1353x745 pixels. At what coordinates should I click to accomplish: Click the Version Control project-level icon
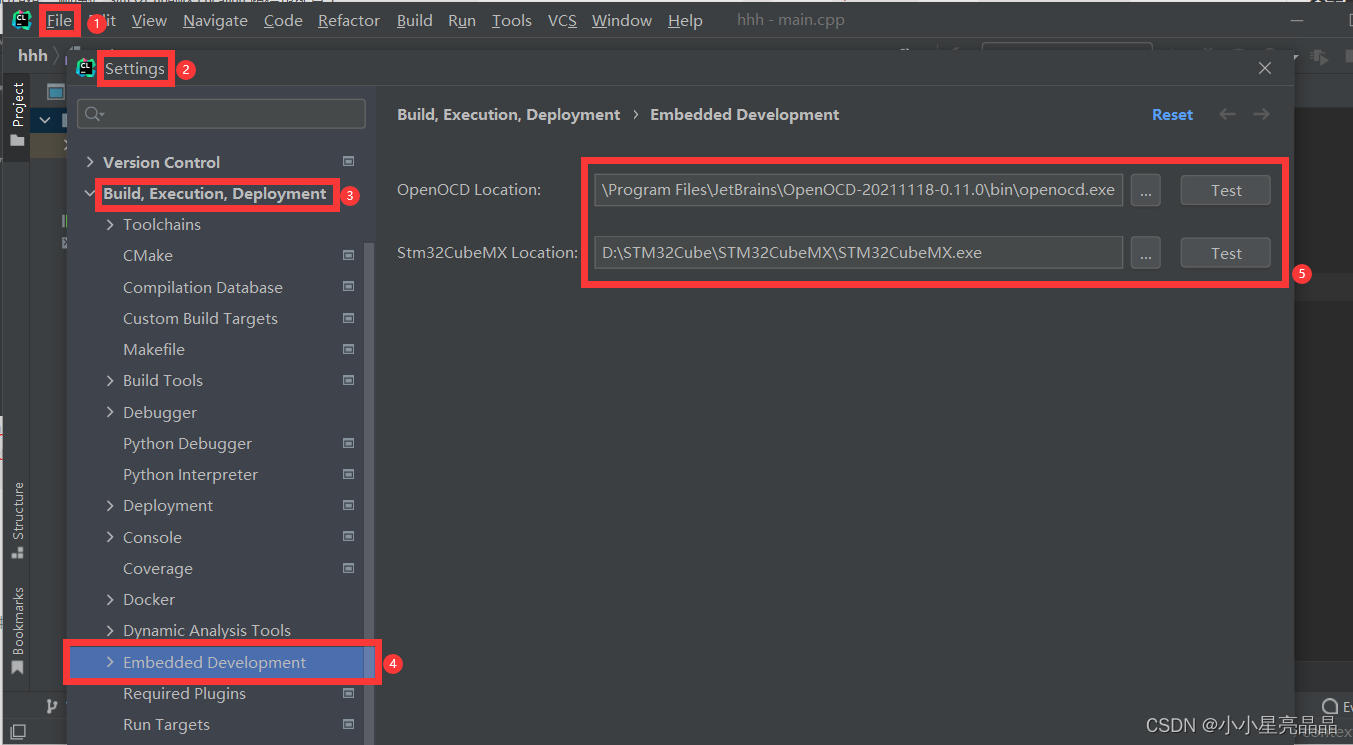click(x=348, y=161)
